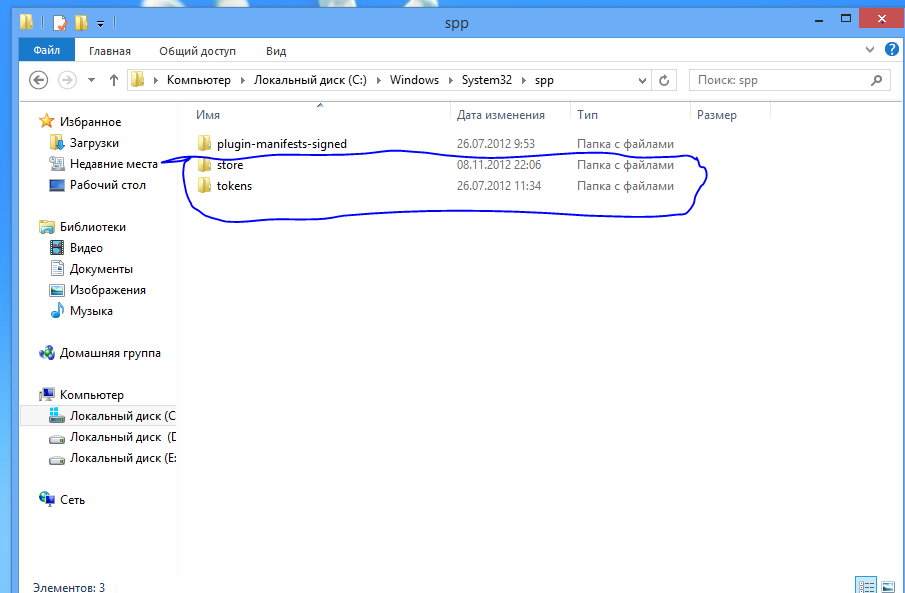Open Недавние места in favorites
Viewport: 905px width, 593px height.
[x=114, y=164]
